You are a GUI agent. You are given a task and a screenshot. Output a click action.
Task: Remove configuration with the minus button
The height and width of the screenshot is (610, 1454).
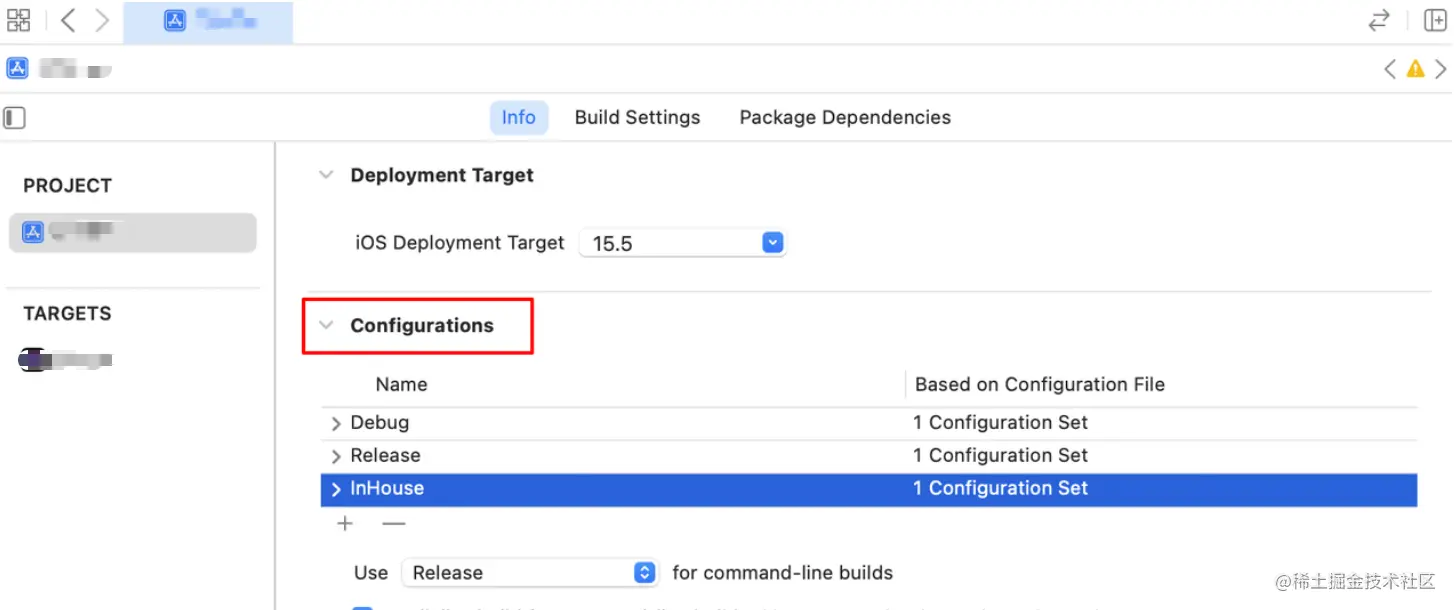(394, 523)
